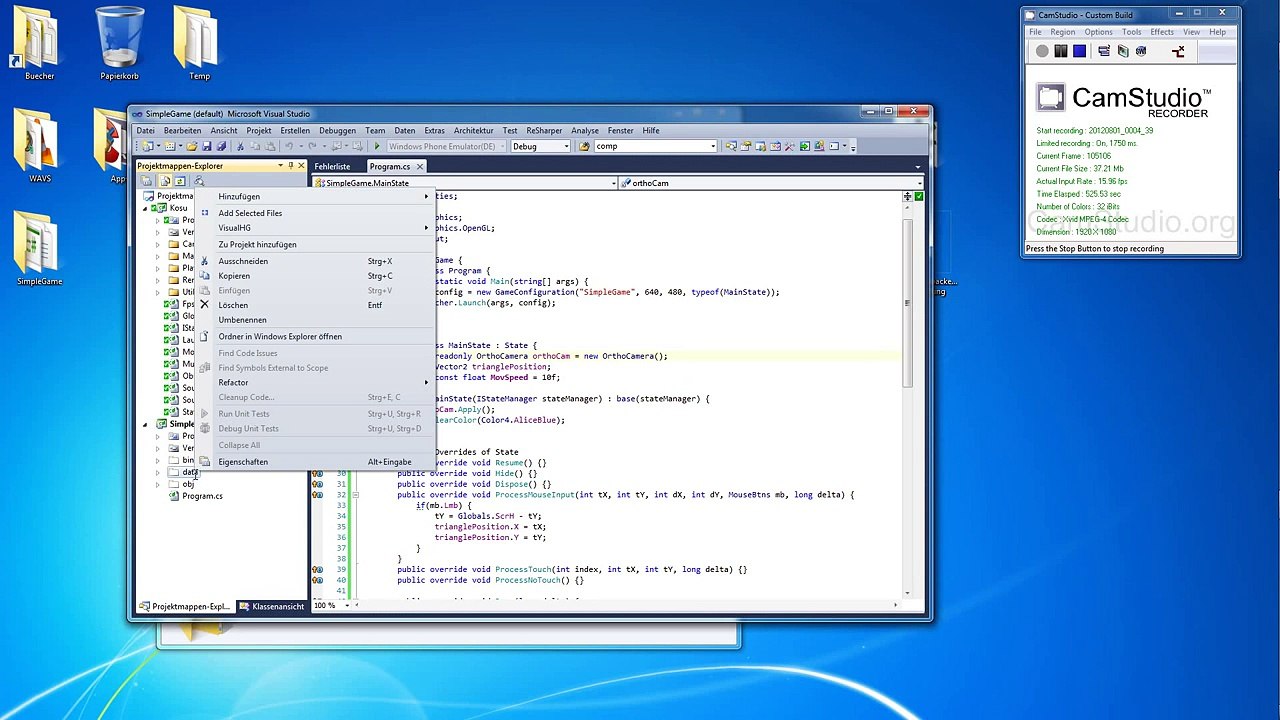Screen dimensions: 1280x720
Task: Click the Find in Files toolbar icon
Action: [x=584, y=147]
